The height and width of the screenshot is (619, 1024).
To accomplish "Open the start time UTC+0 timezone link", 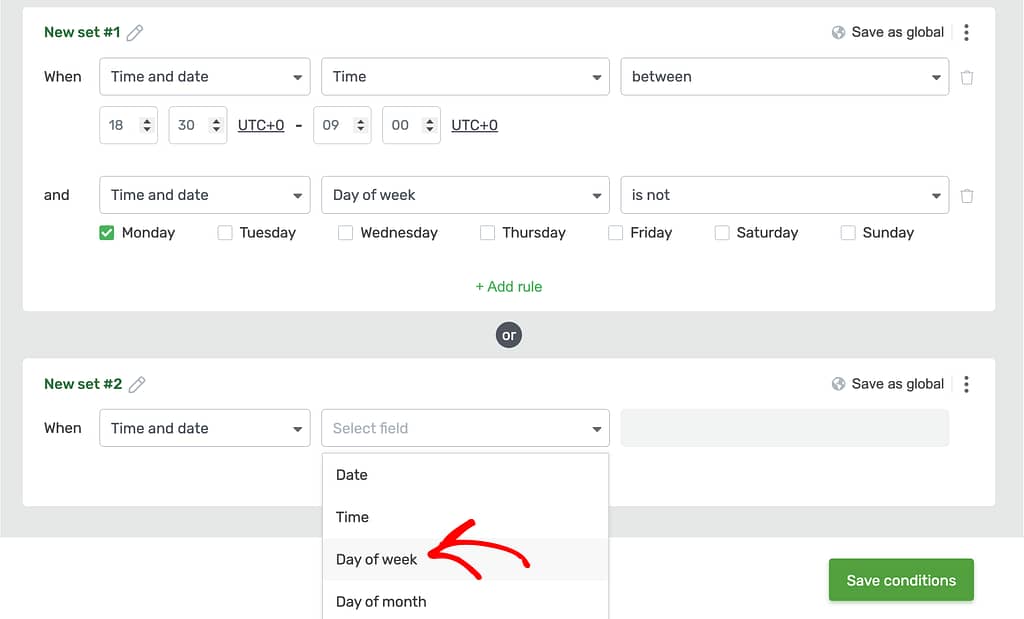I will (x=261, y=125).
